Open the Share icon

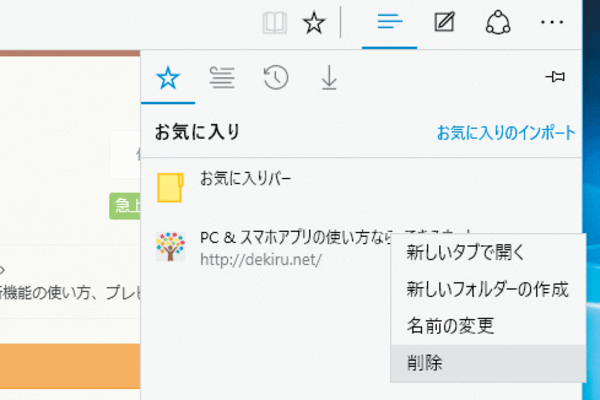pos(498,23)
